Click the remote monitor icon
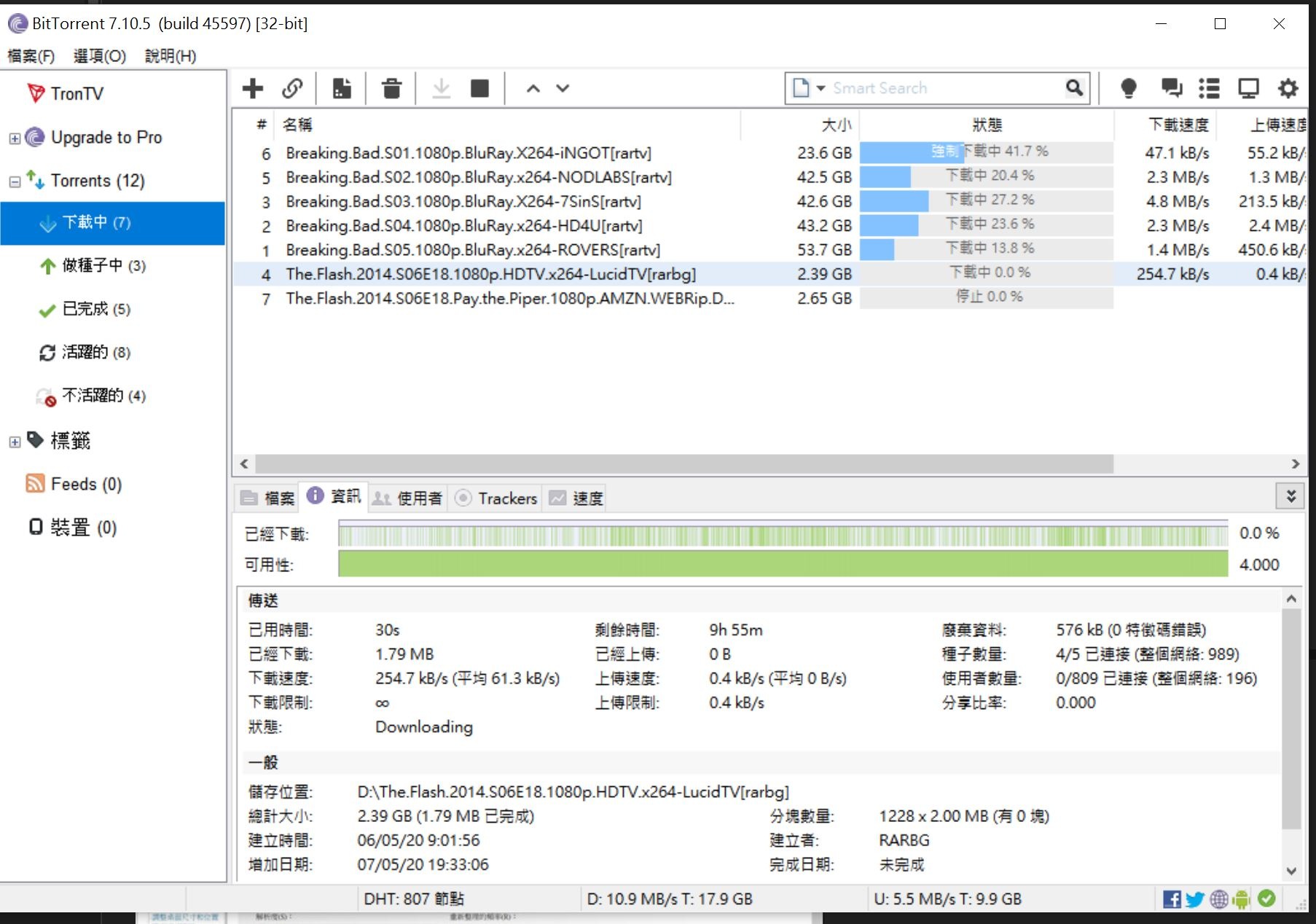Image resolution: width=1316 pixels, height=924 pixels. (x=1248, y=88)
